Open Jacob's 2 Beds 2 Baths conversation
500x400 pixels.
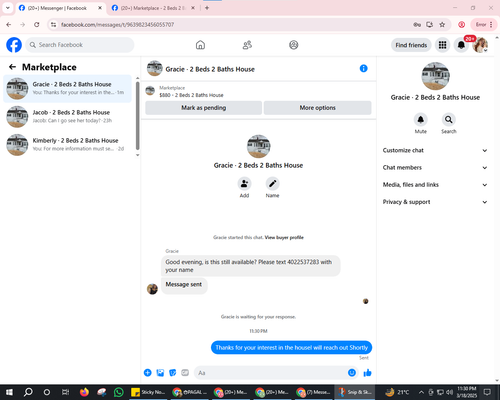pyautogui.click(x=67, y=117)
